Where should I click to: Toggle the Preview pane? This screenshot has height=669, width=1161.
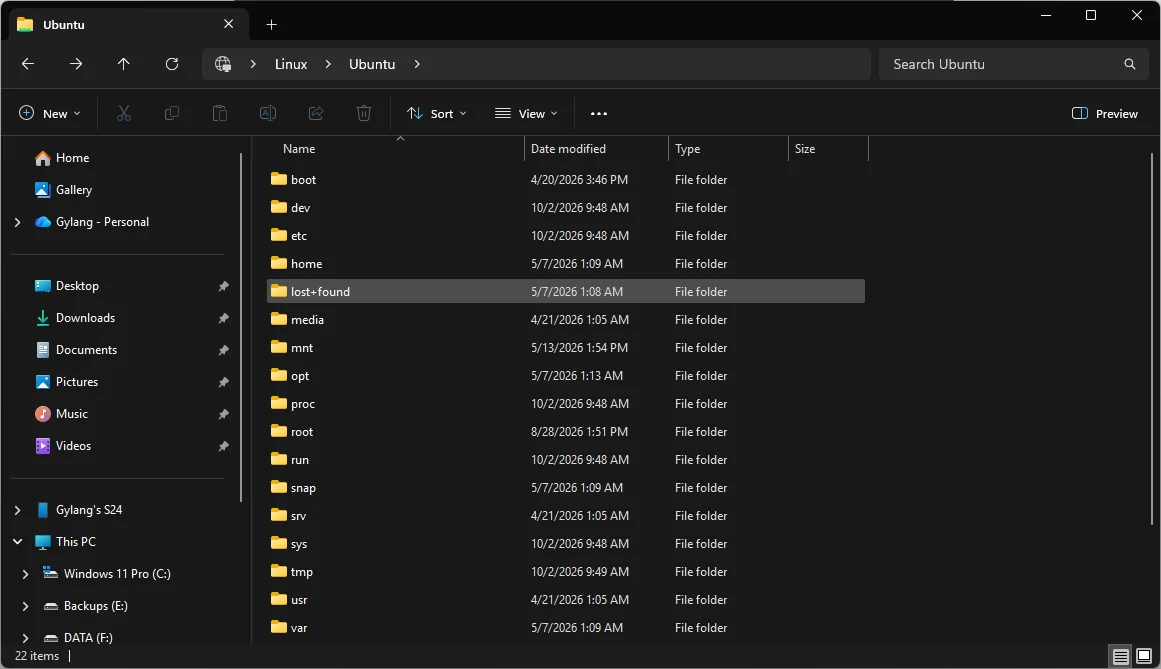pos(1104,113)
